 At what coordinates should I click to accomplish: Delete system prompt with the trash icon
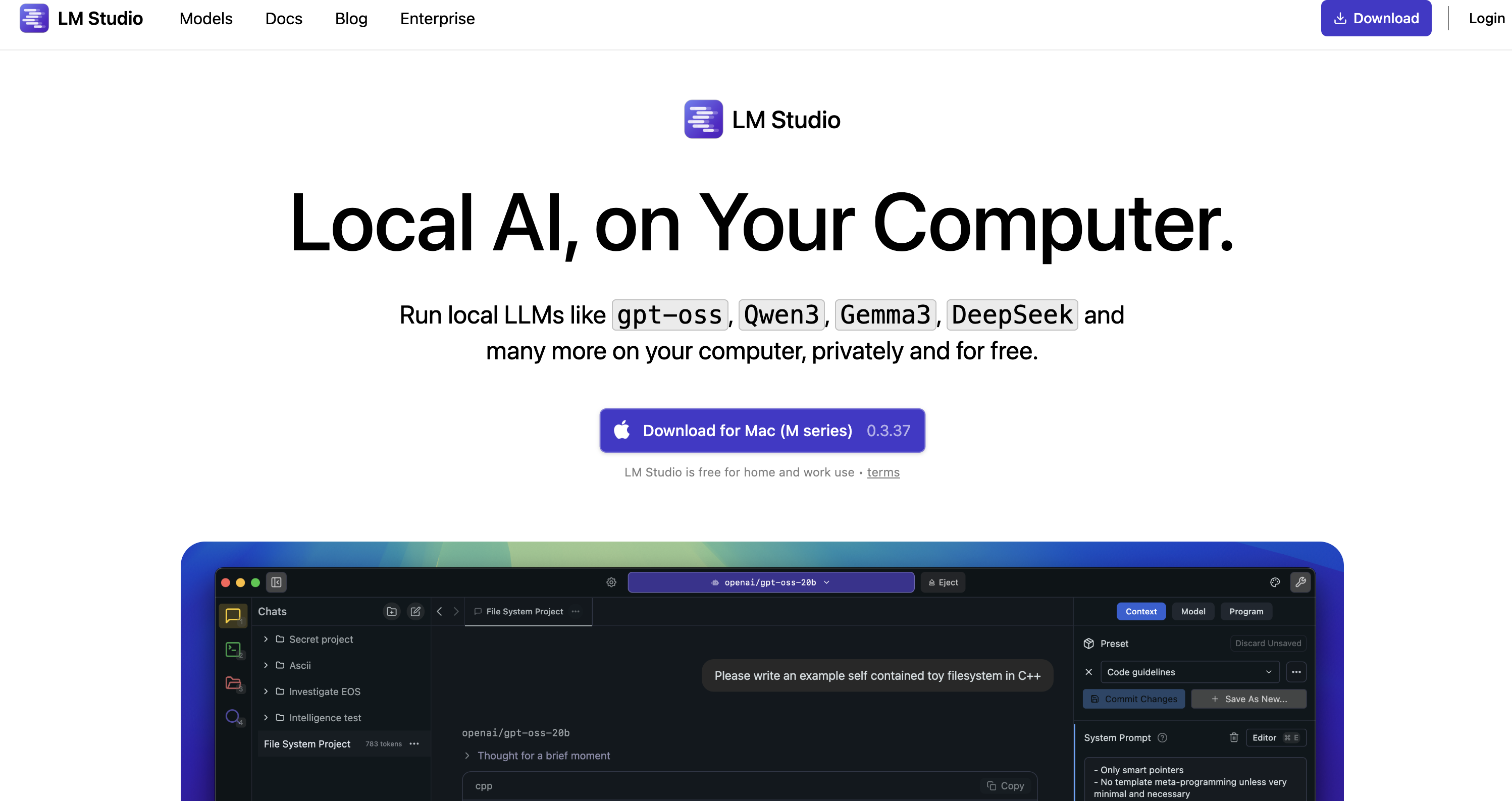click(1234, 737)
